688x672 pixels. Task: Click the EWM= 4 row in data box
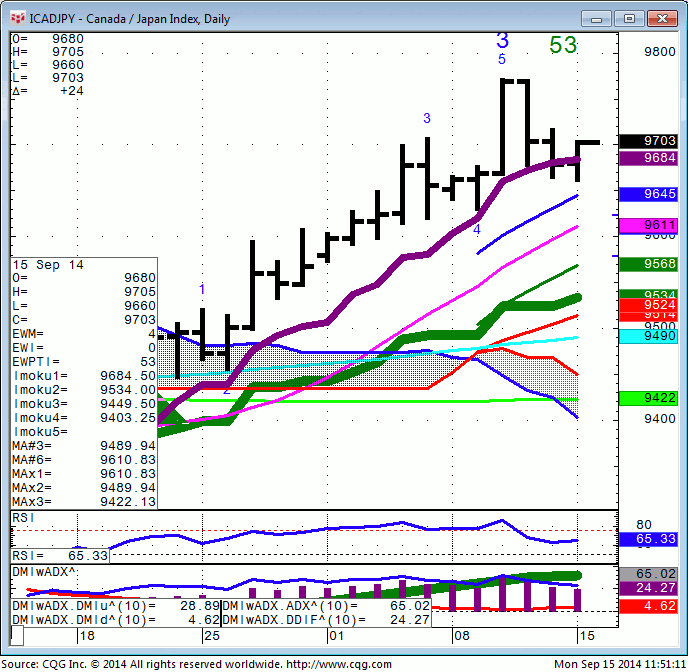click(x=84, y=334)
